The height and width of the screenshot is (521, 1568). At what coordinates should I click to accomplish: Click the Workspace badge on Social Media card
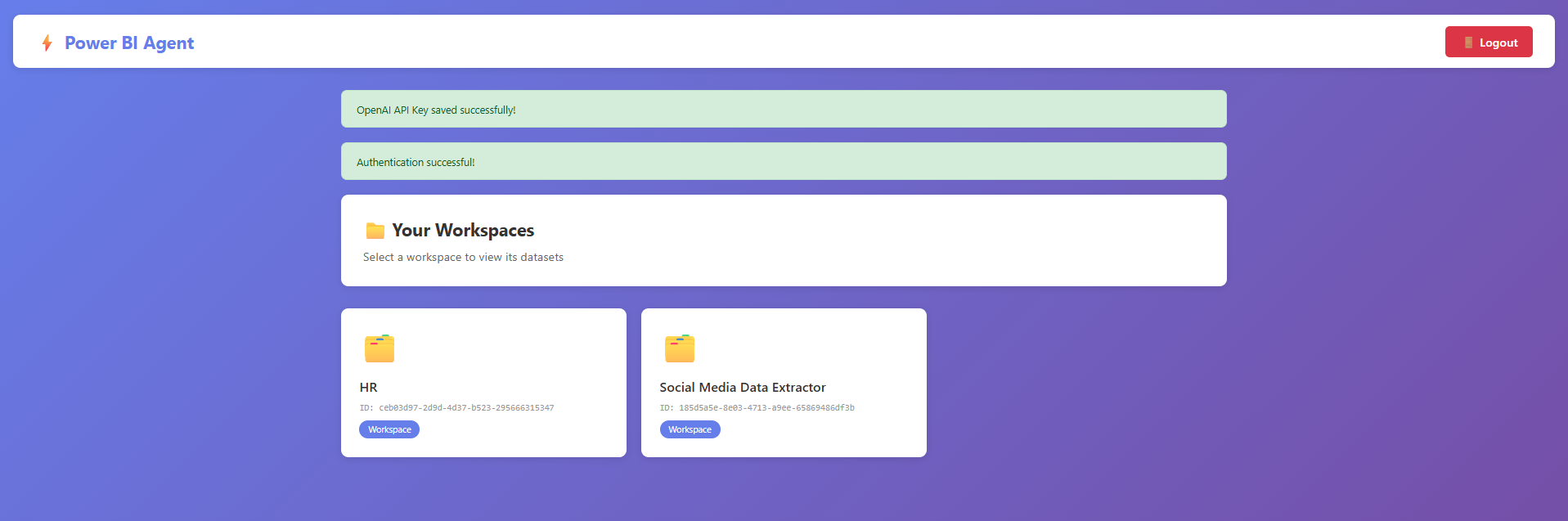(690, 429)
